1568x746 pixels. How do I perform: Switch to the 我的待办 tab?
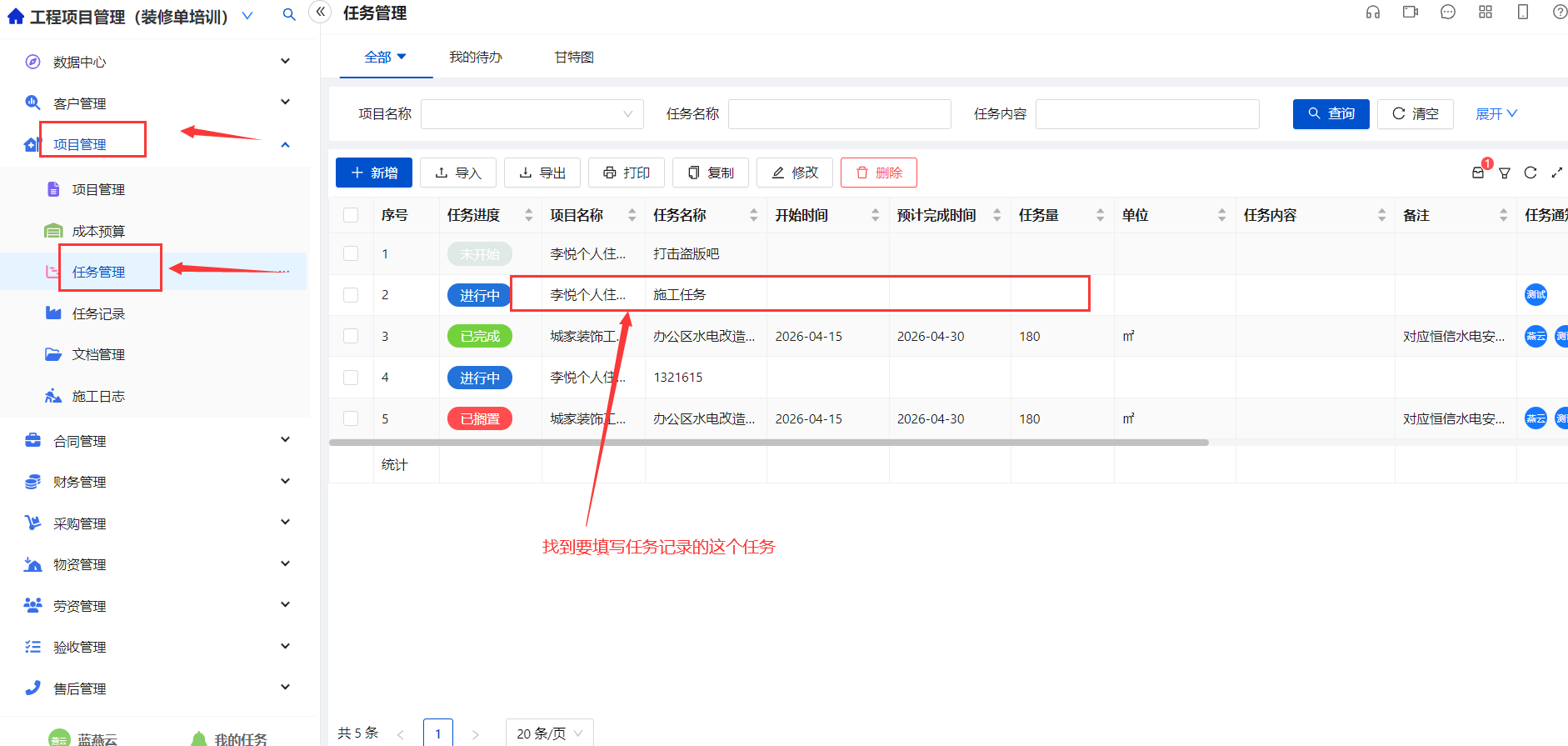point(476,57)
